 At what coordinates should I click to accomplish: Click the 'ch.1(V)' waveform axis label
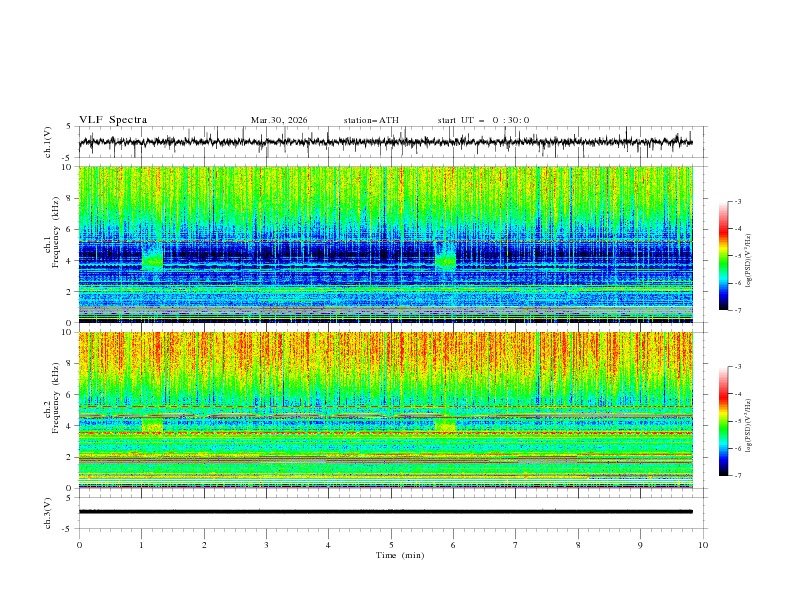[48, 142]
